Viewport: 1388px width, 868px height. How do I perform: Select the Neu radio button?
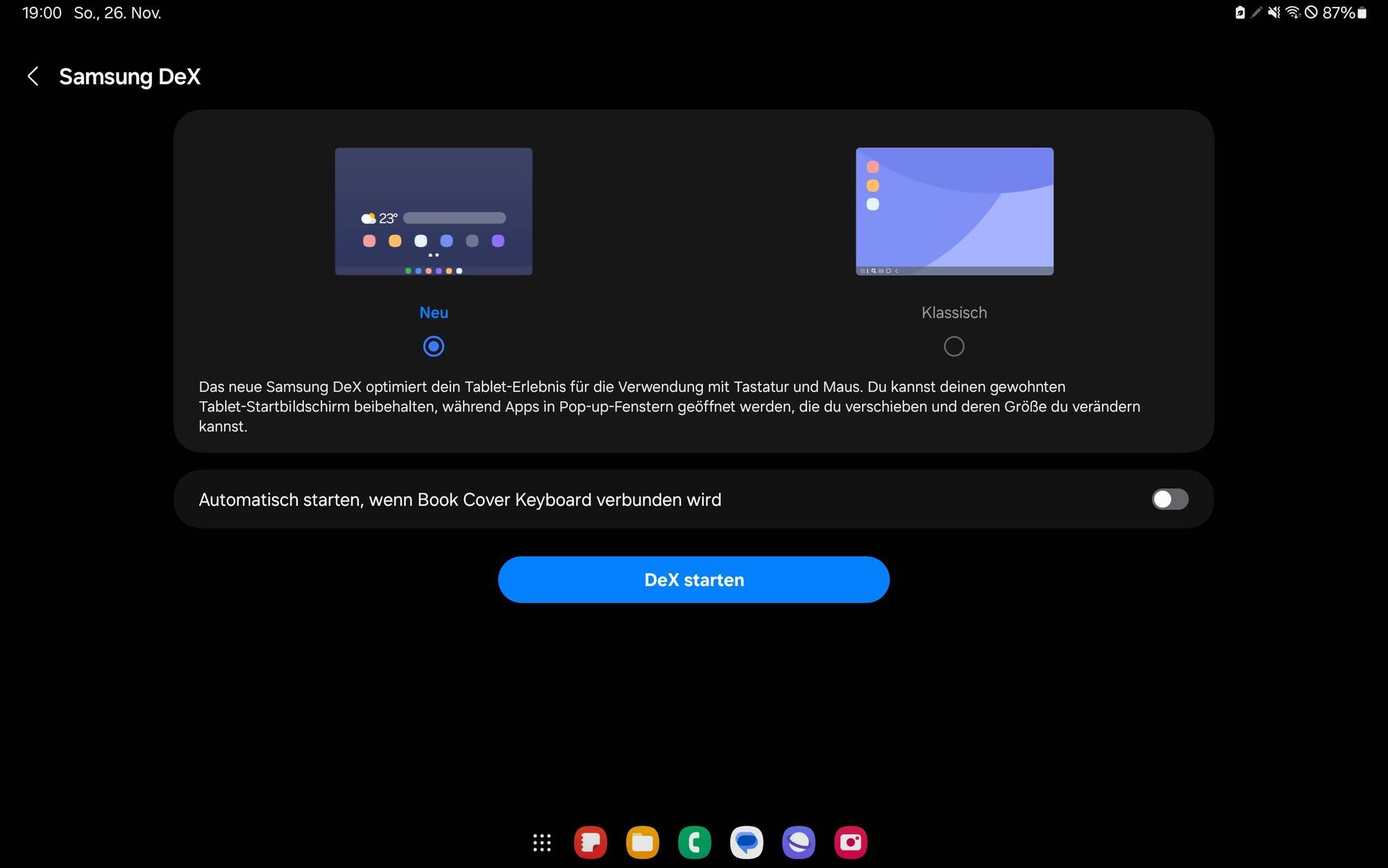point(434,346)
